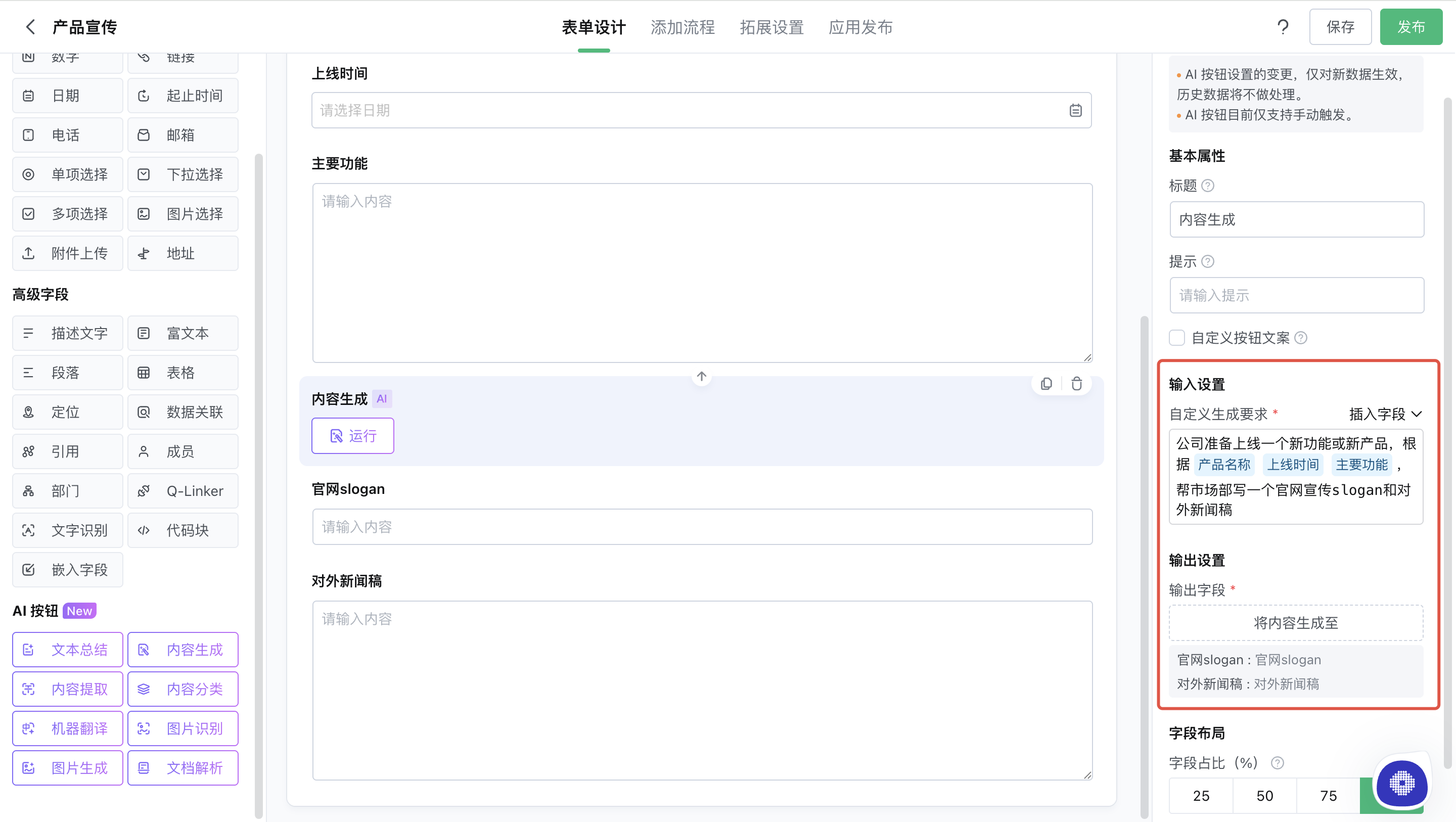Show help tooltip next to 标题
This screenshot has height=822, width=1456.
tap(1207, 186)
